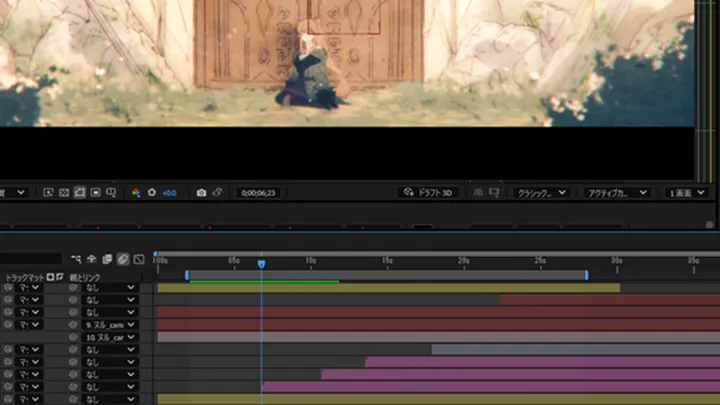
Task: Open grid and guide options icon
Action: tap(111, 192)
